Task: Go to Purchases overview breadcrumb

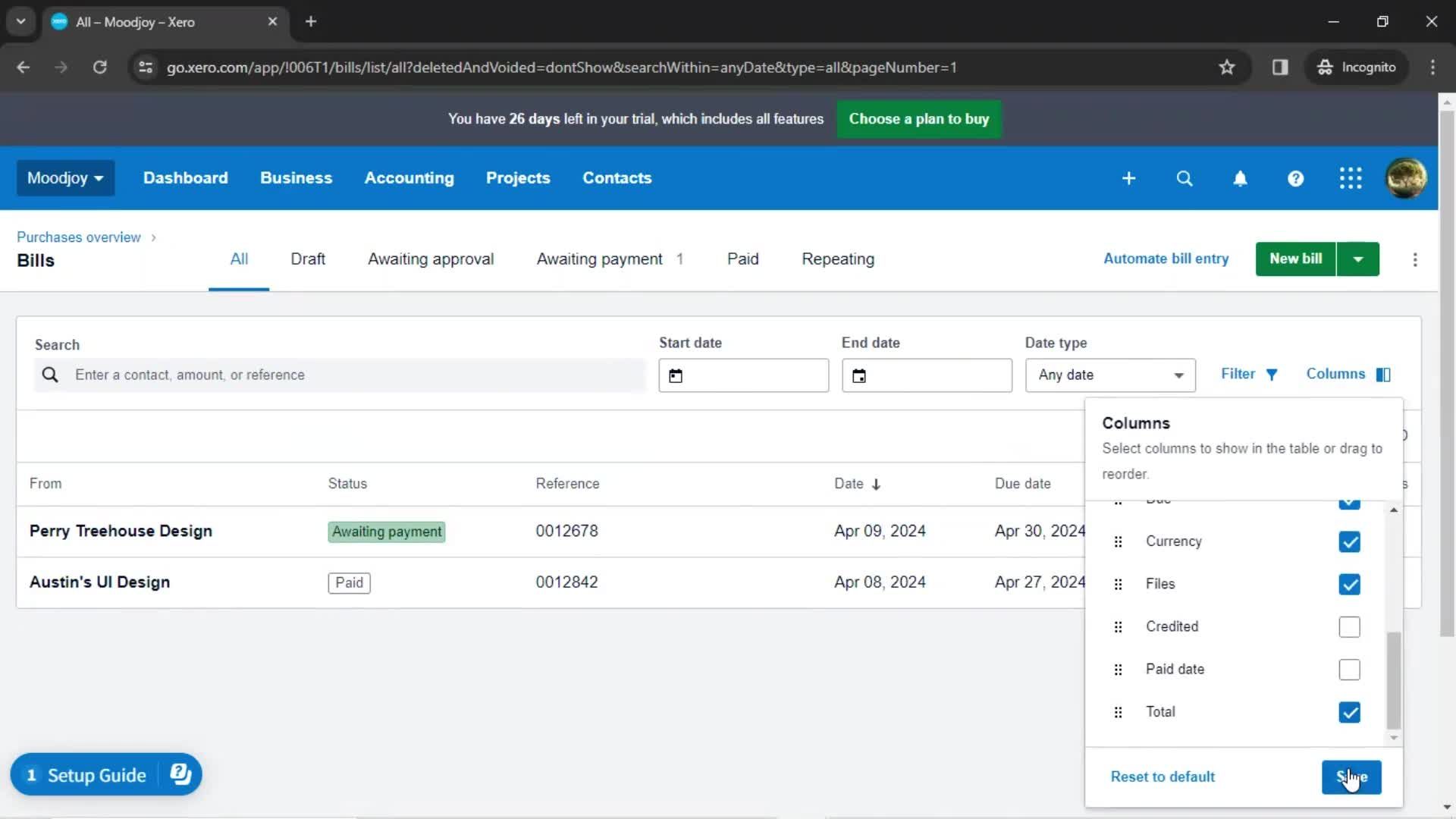Action: (x=79, y=237)
